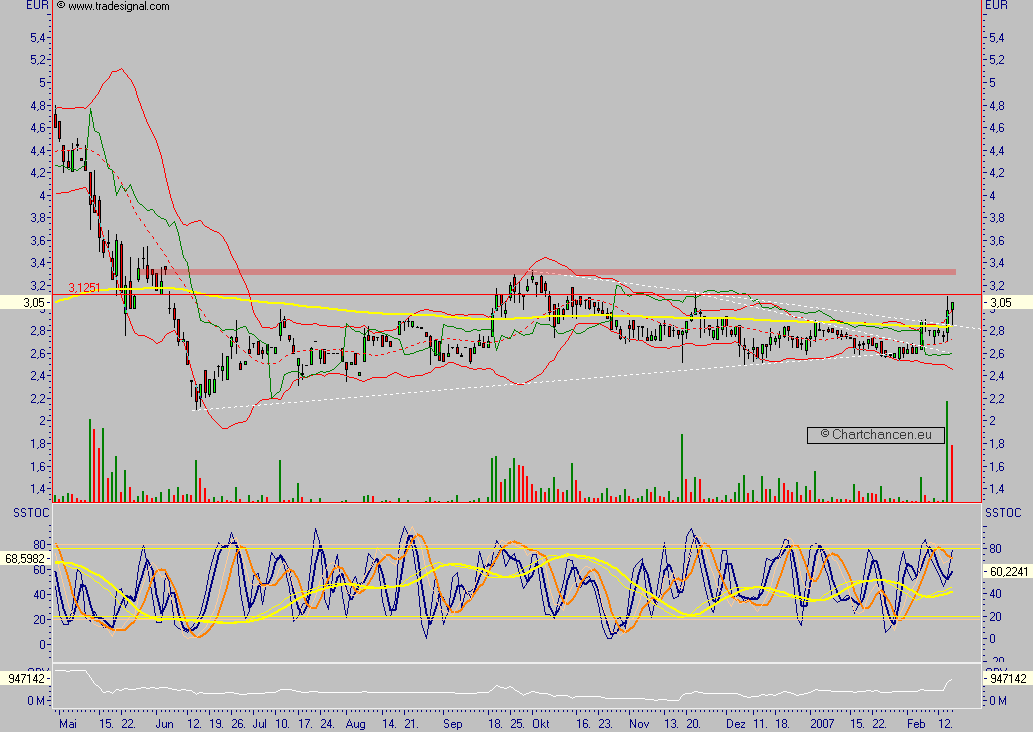Click the Feb label on time axis
This screenshot has height=732, width=1033.
click(x=916, y=724)
